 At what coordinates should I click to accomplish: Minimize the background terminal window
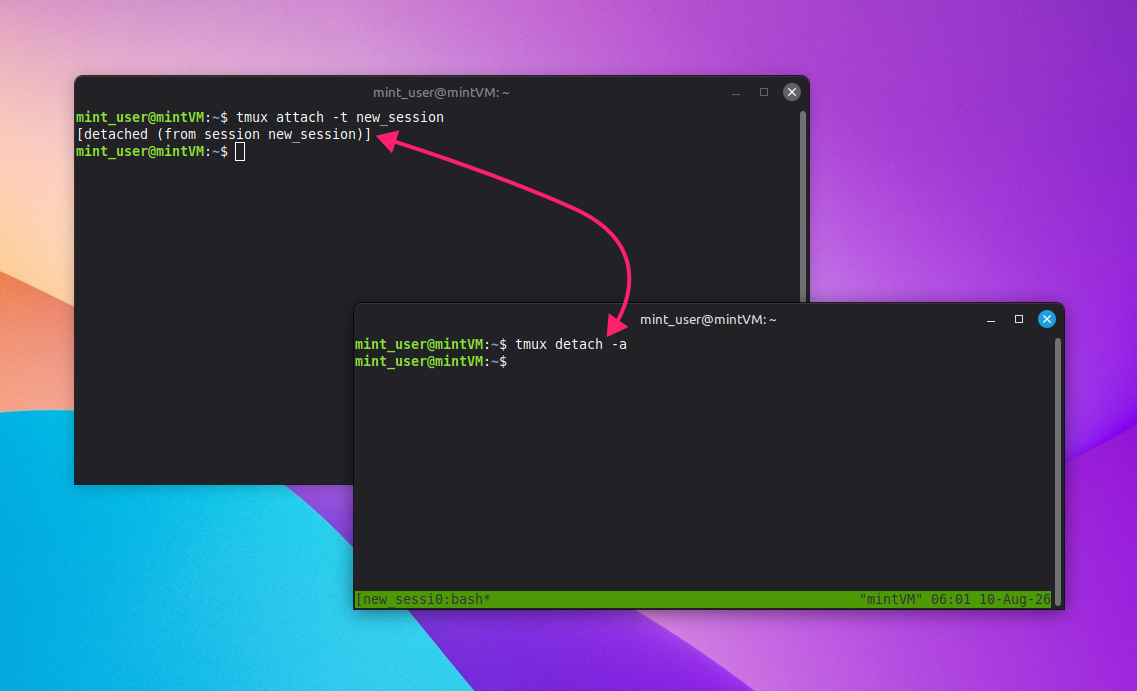tap(736, 93)
